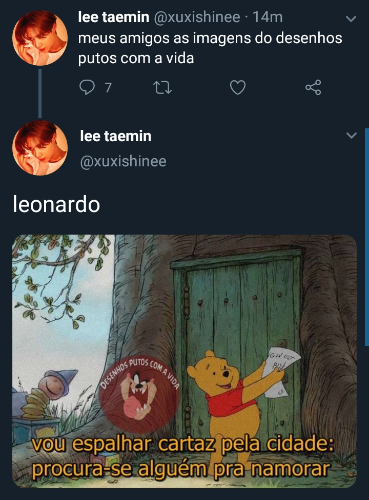Expand the second tweet's options chevron

click(x=351, y=135)
